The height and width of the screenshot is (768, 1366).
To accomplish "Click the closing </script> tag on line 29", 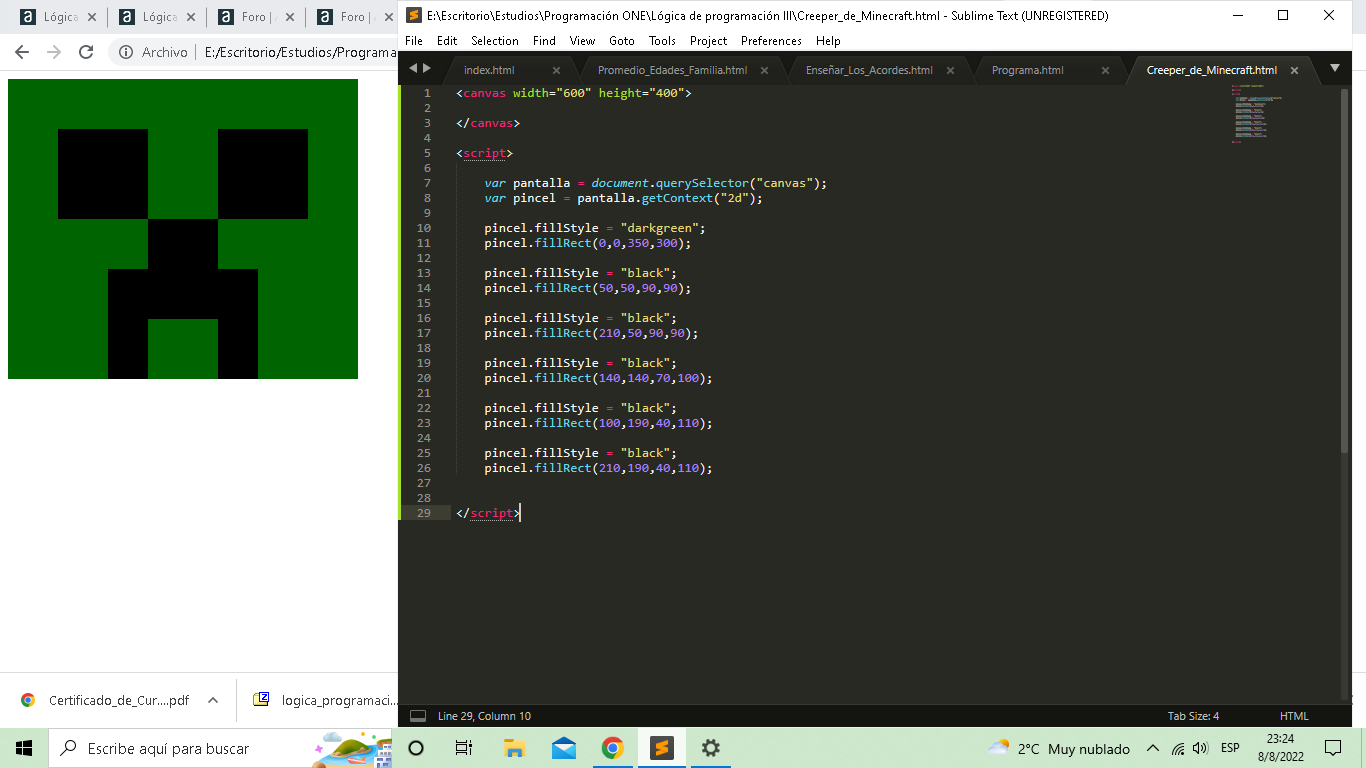I will 488,513.
